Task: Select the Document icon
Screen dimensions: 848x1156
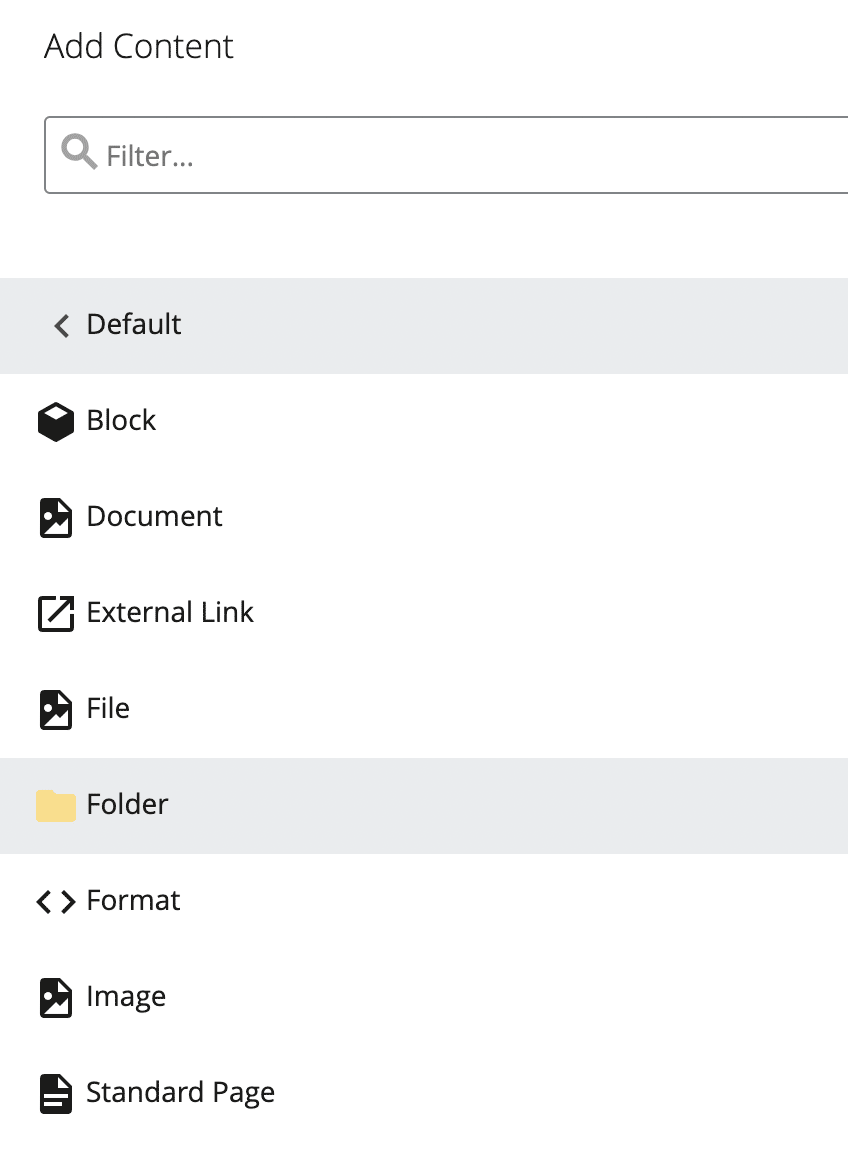Action: (56, 516)
